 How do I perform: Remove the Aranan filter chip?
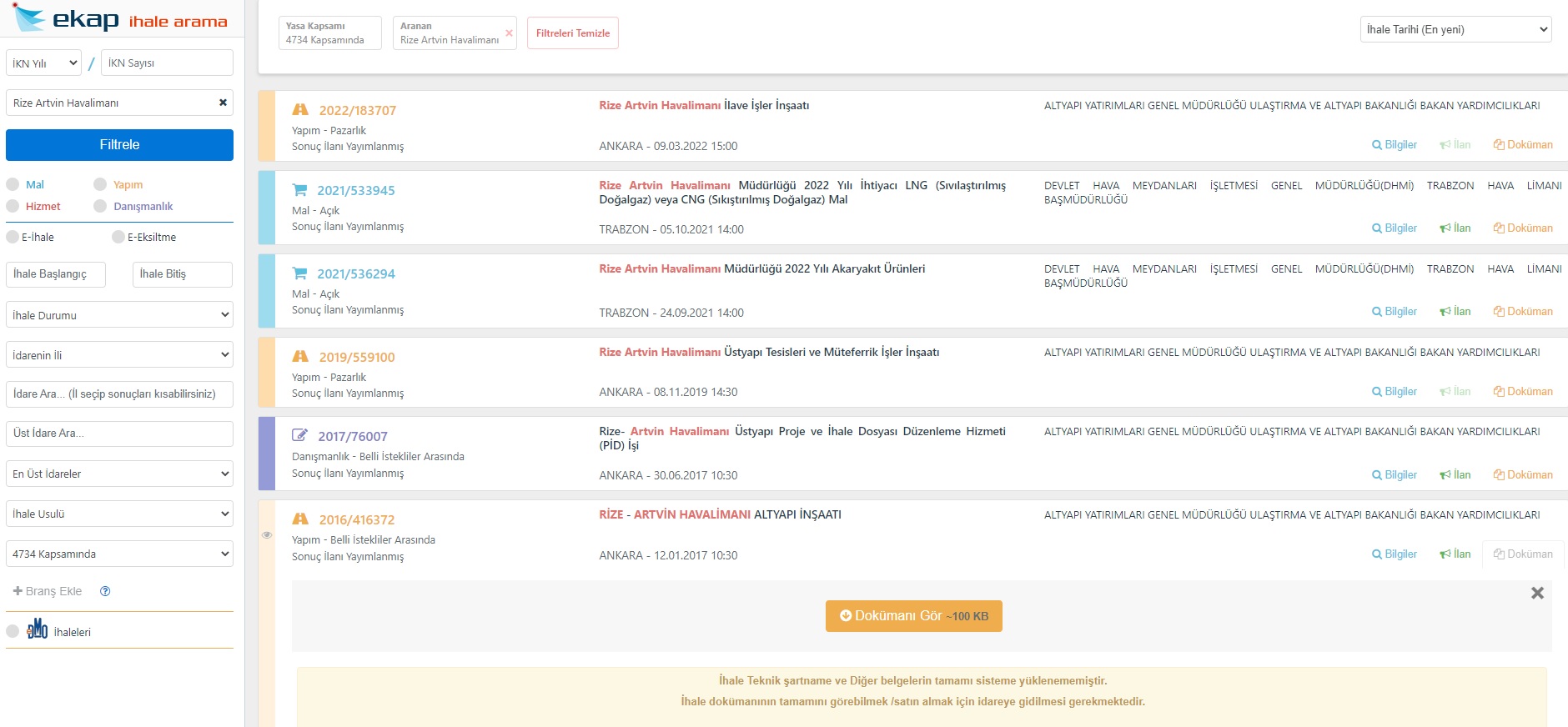(509, 33)
